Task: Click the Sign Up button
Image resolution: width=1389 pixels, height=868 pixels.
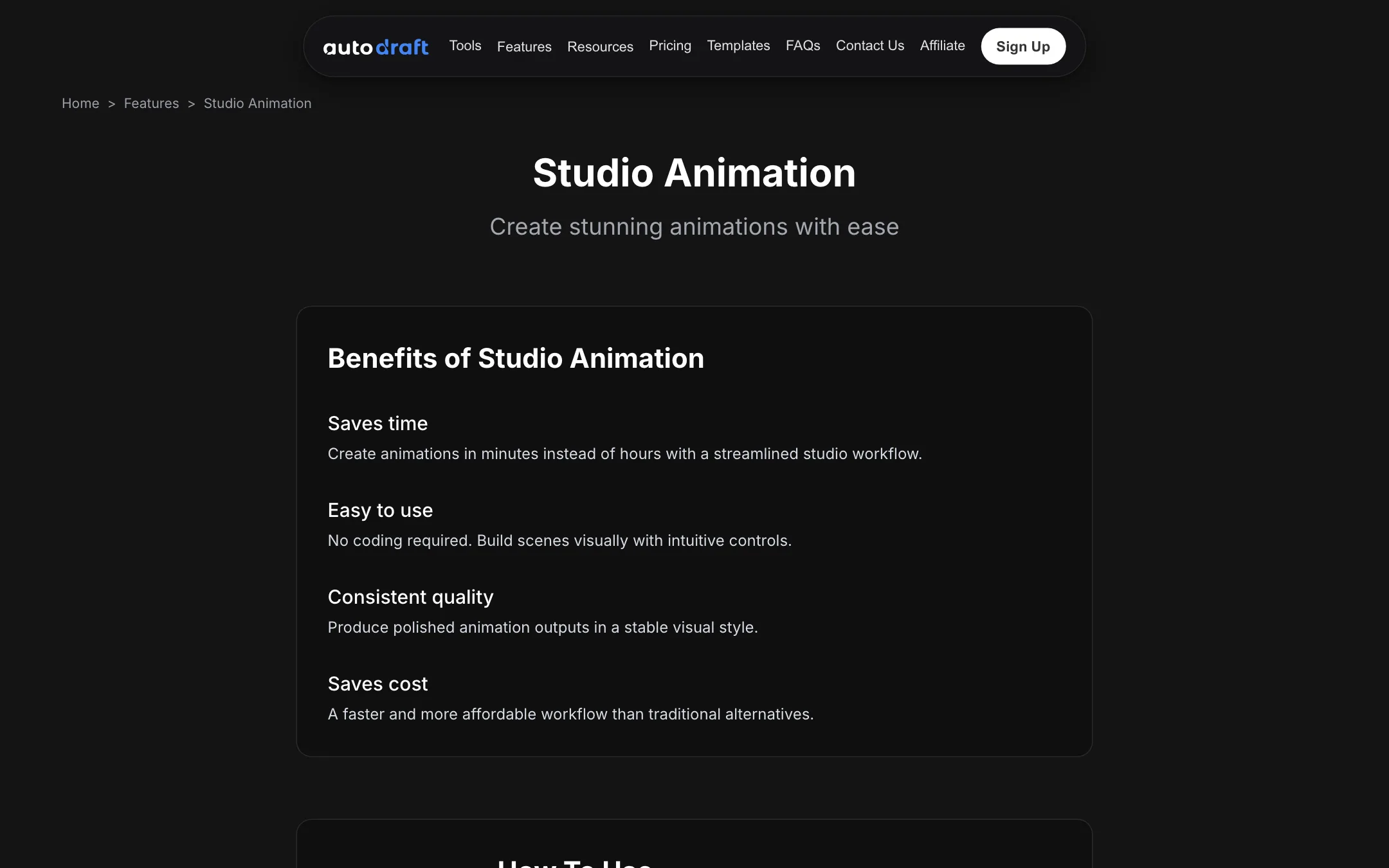Action: coord(1023,46)
